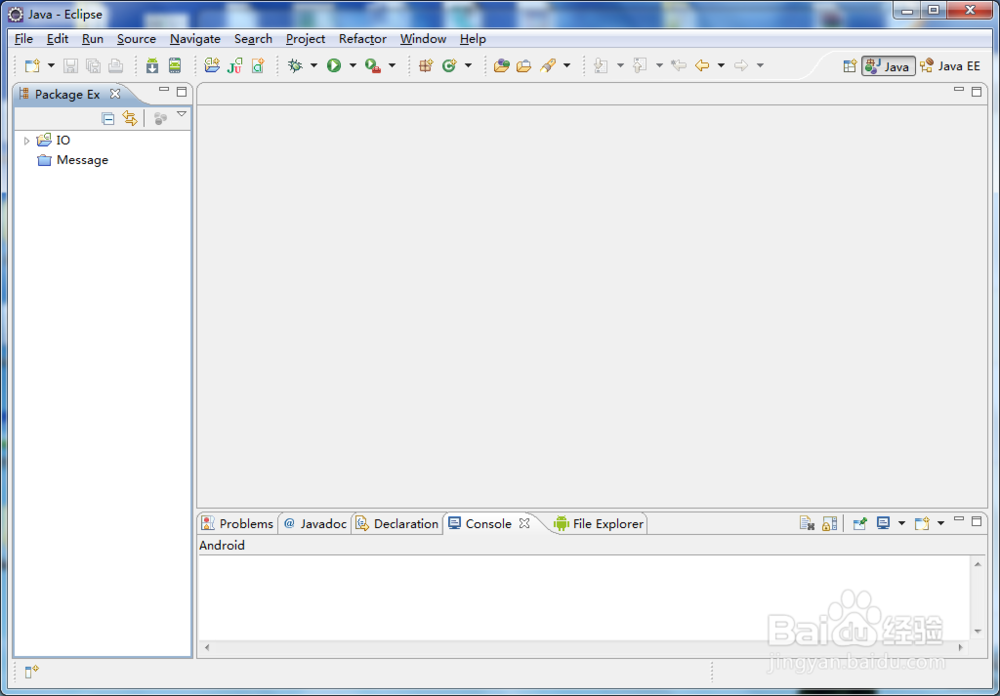Switch to the File Explorer tab
This screenshot has width=1000, height=696.
click(x=599, y=524)
